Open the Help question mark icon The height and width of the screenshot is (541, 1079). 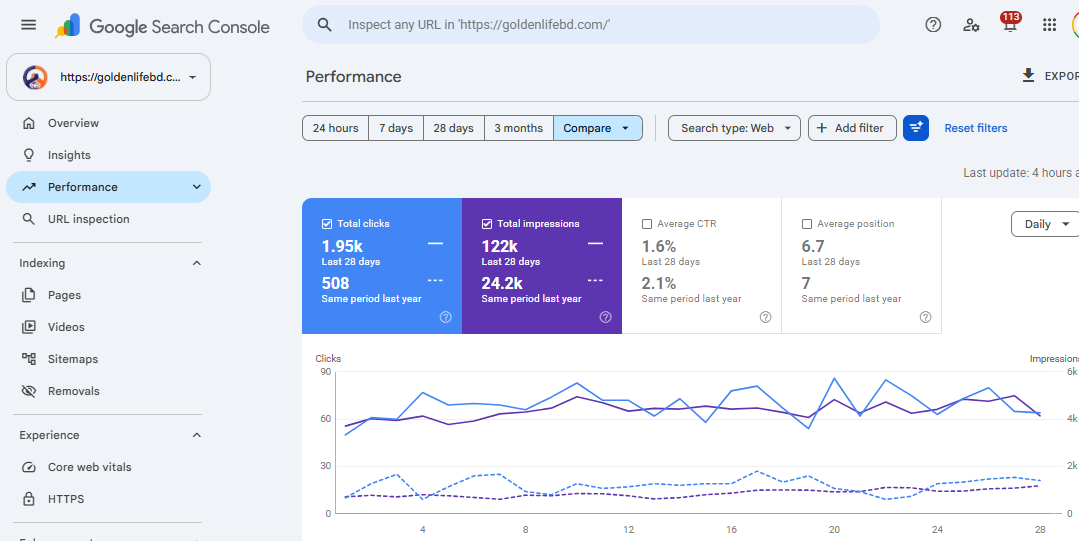coord(933,25)
